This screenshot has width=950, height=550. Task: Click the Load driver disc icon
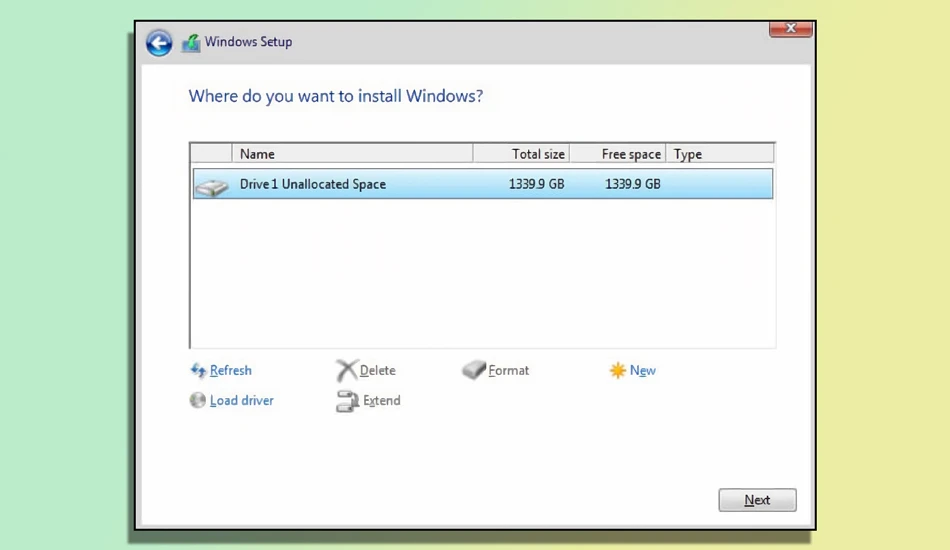pos(198,400)
